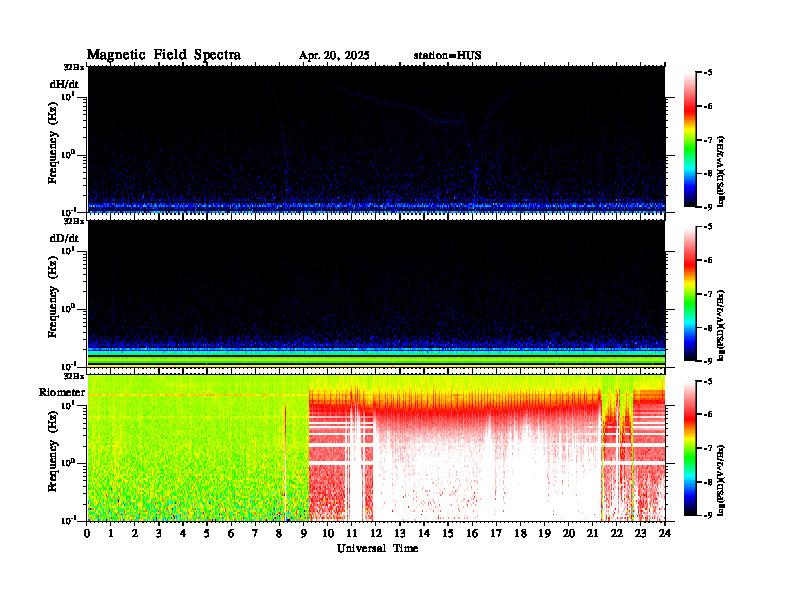Click hour tick label "24" on time axis

[665, 534]
